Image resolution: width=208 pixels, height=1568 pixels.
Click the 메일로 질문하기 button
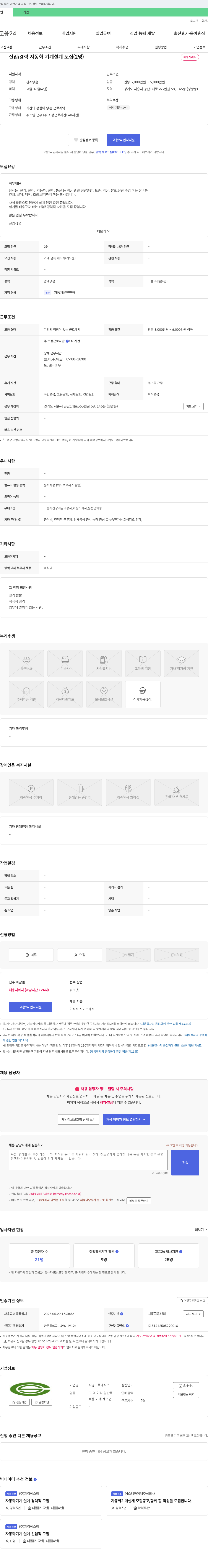click(139, 1201)
